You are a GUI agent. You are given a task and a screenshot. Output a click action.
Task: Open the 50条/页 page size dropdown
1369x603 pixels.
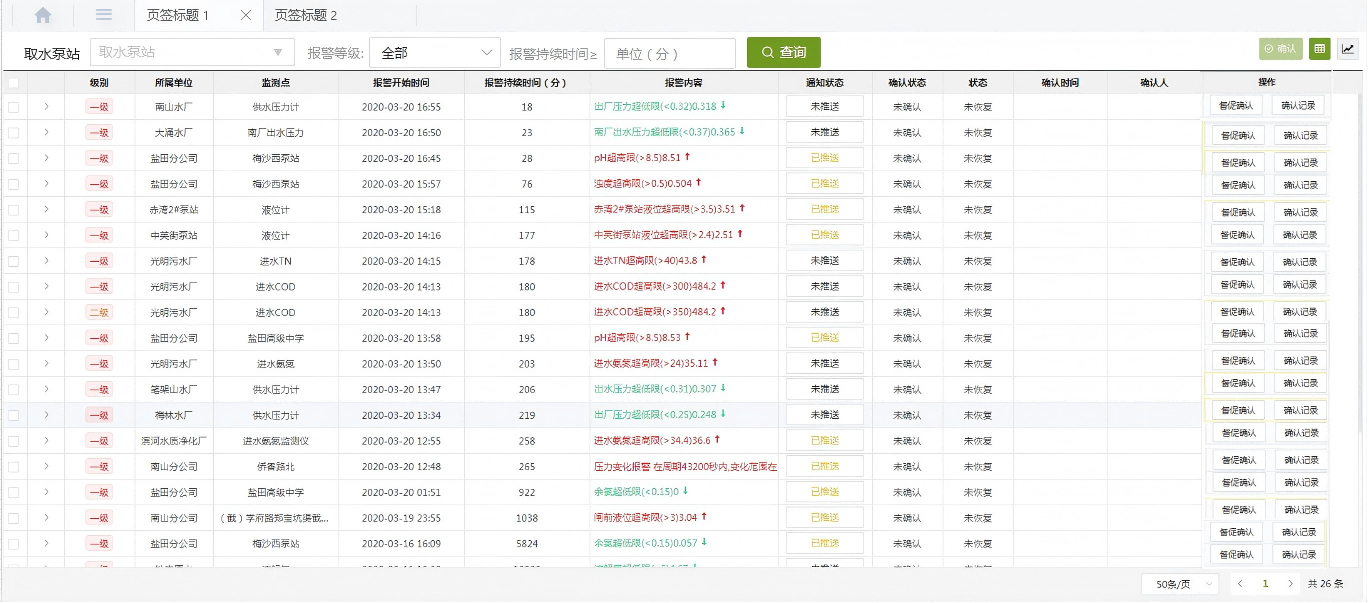1180,583
